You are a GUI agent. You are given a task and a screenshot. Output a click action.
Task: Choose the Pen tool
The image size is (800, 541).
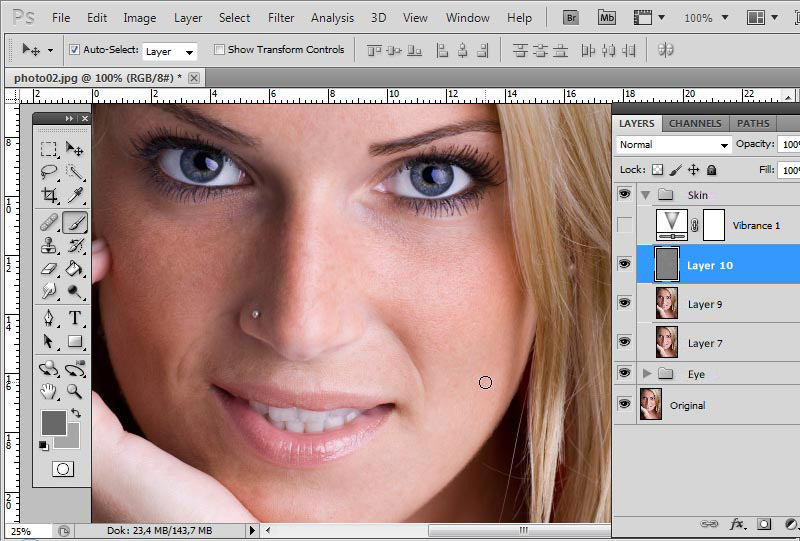tap(48, 318)
